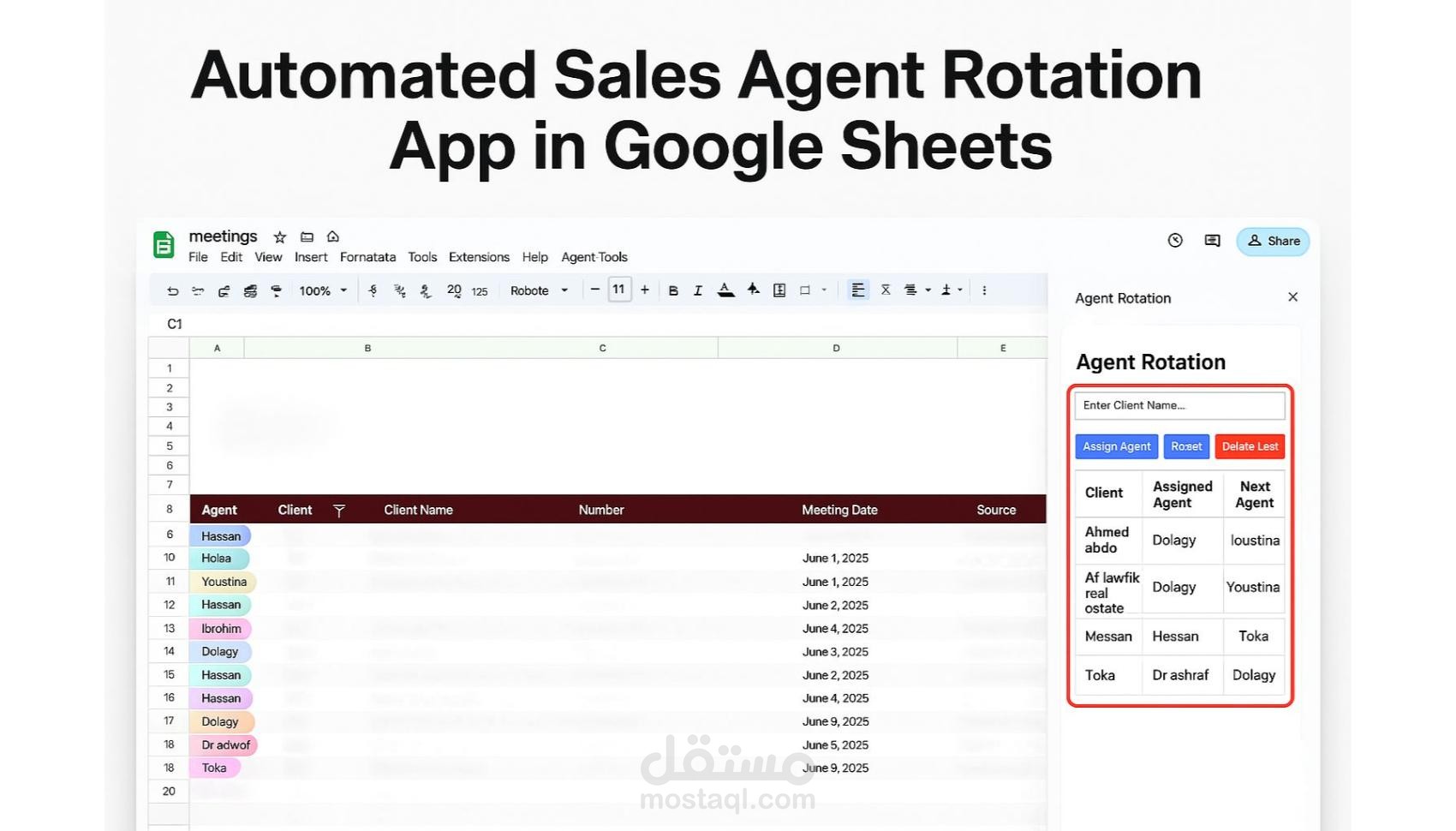
Task: Open the Robote font dropdown
Action: click(537, 290)
